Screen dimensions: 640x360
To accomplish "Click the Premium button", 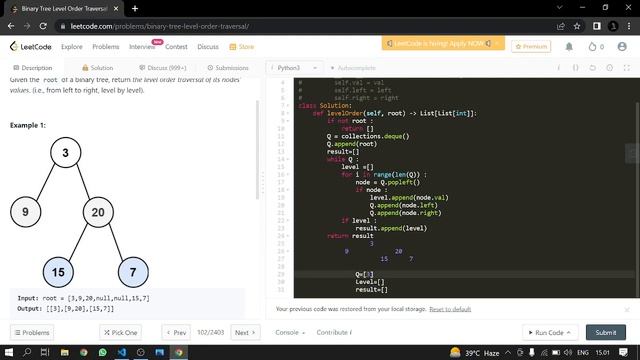I will (x=531, y=47).
